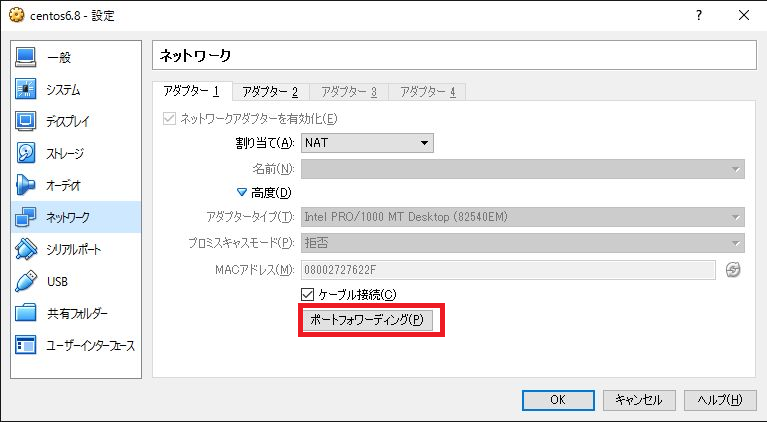Collapse the 高度 disclosure triangle
Image resolution: width=774 pixels, height=422 pixels.
pyautogui.click(x=241, y=192)
